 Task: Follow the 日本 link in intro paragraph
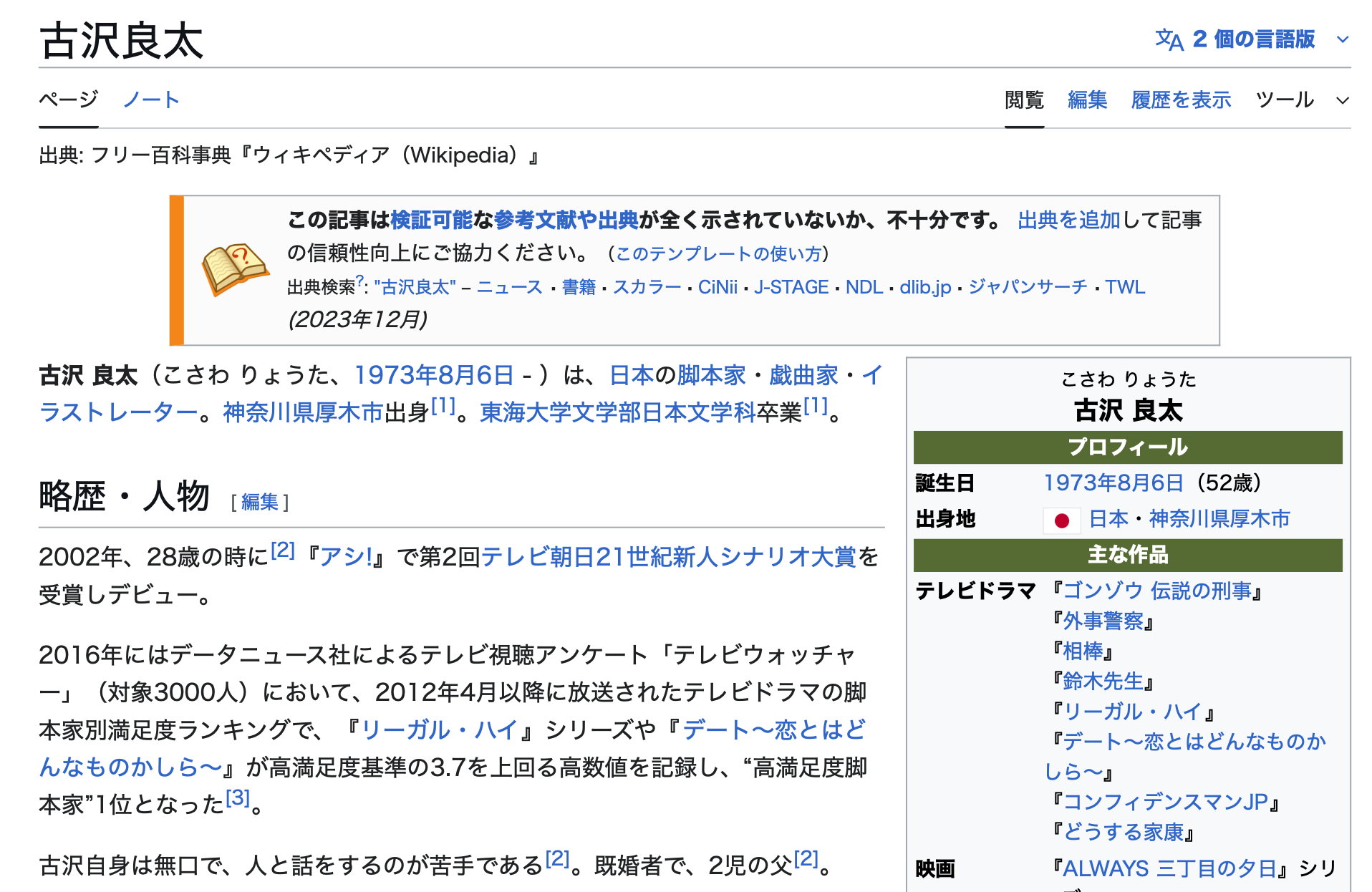pyautogui.click(x=632, y=375)
